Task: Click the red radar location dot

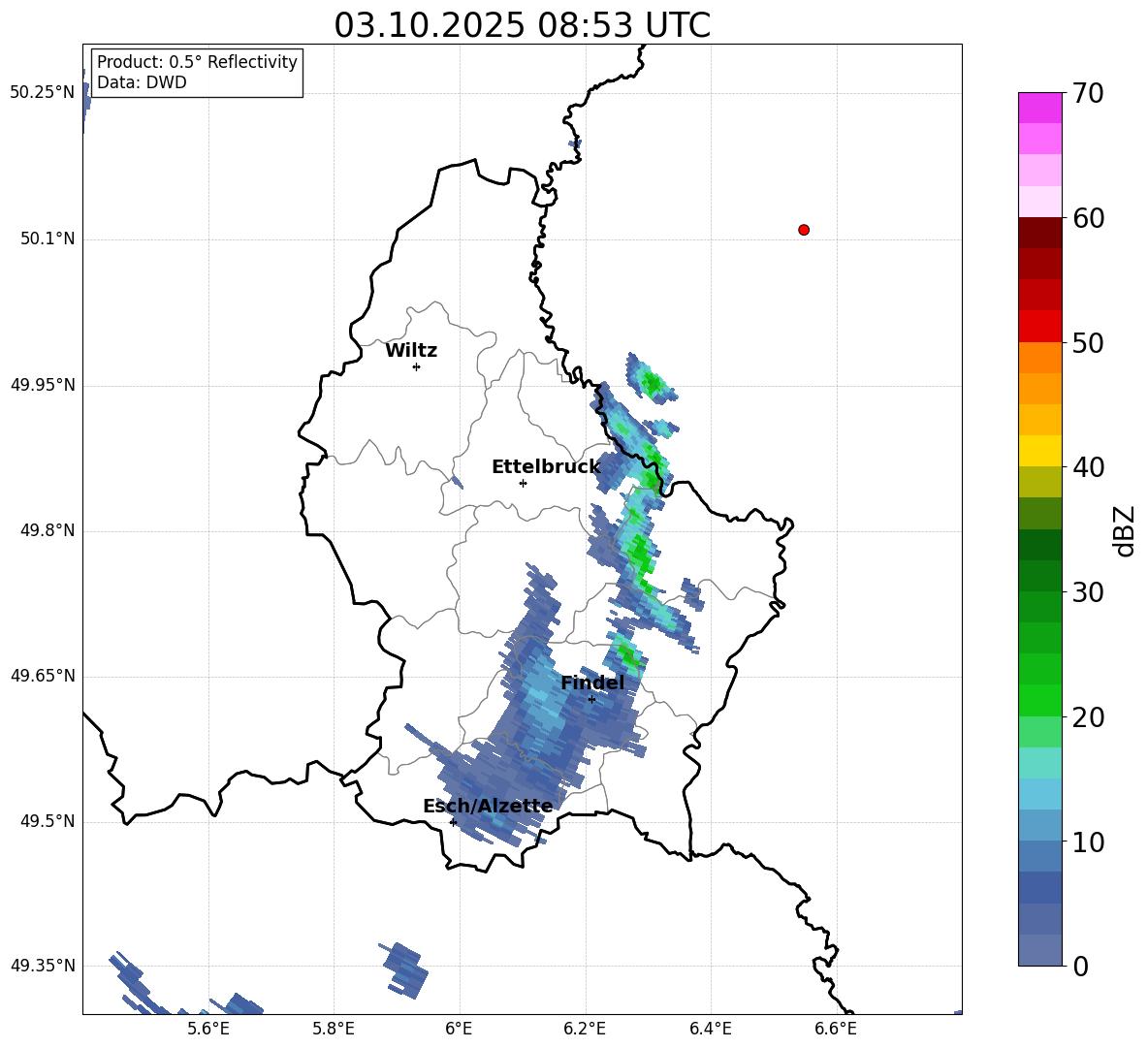Action: click(804, 230)
